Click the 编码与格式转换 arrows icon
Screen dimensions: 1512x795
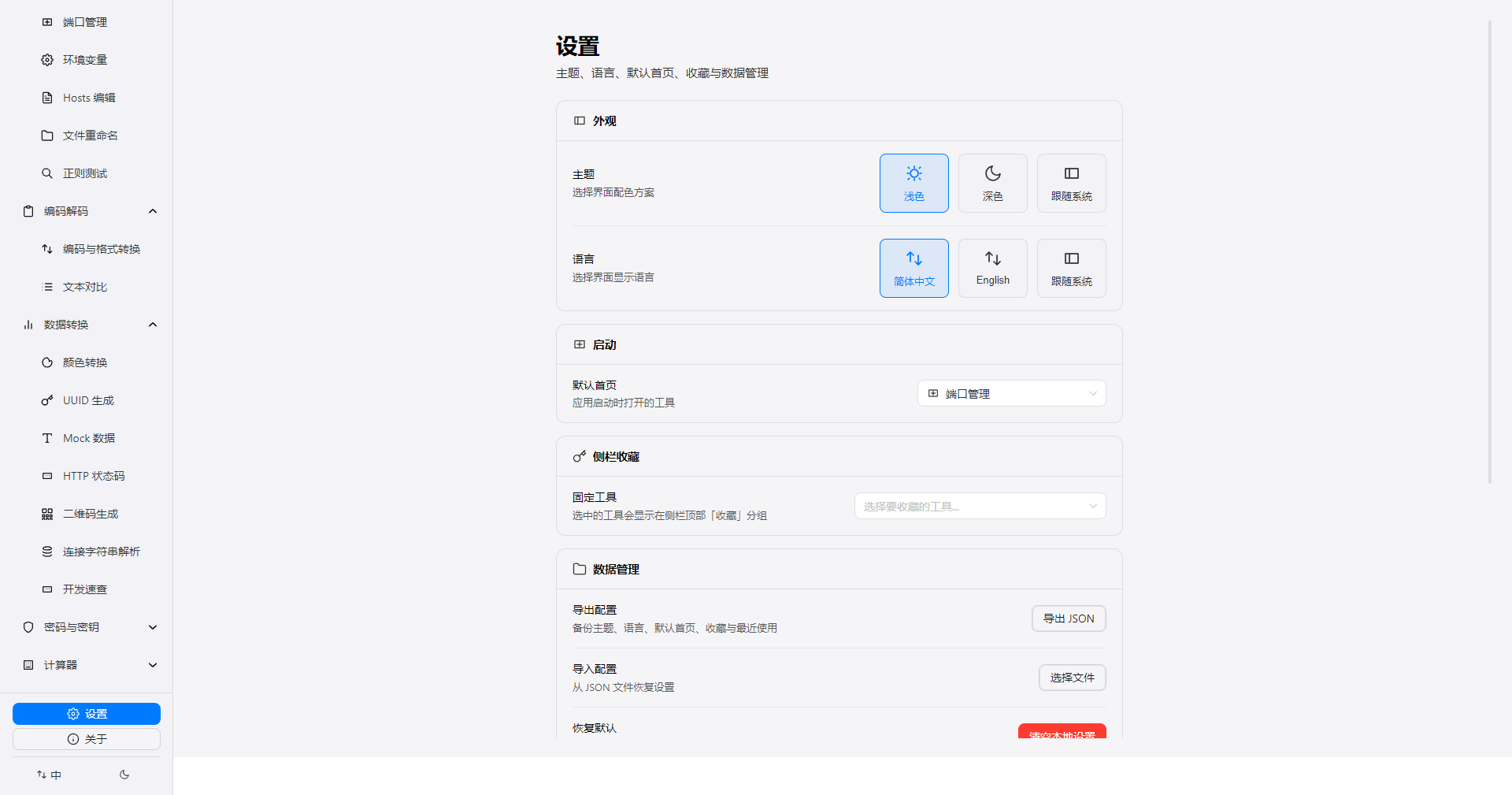pyautogui.click(x=47, y=249)
